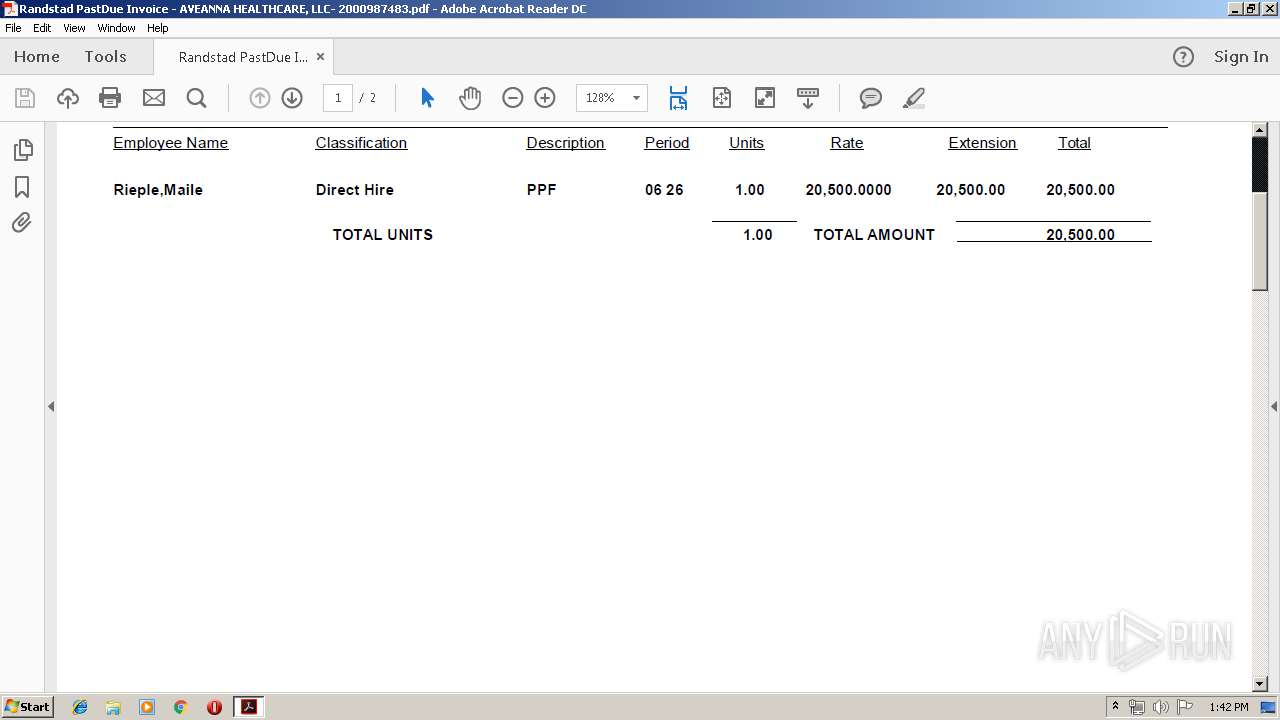Switch to the Home tab
The image size is (1280, 720).
click(x=37, y=57)
